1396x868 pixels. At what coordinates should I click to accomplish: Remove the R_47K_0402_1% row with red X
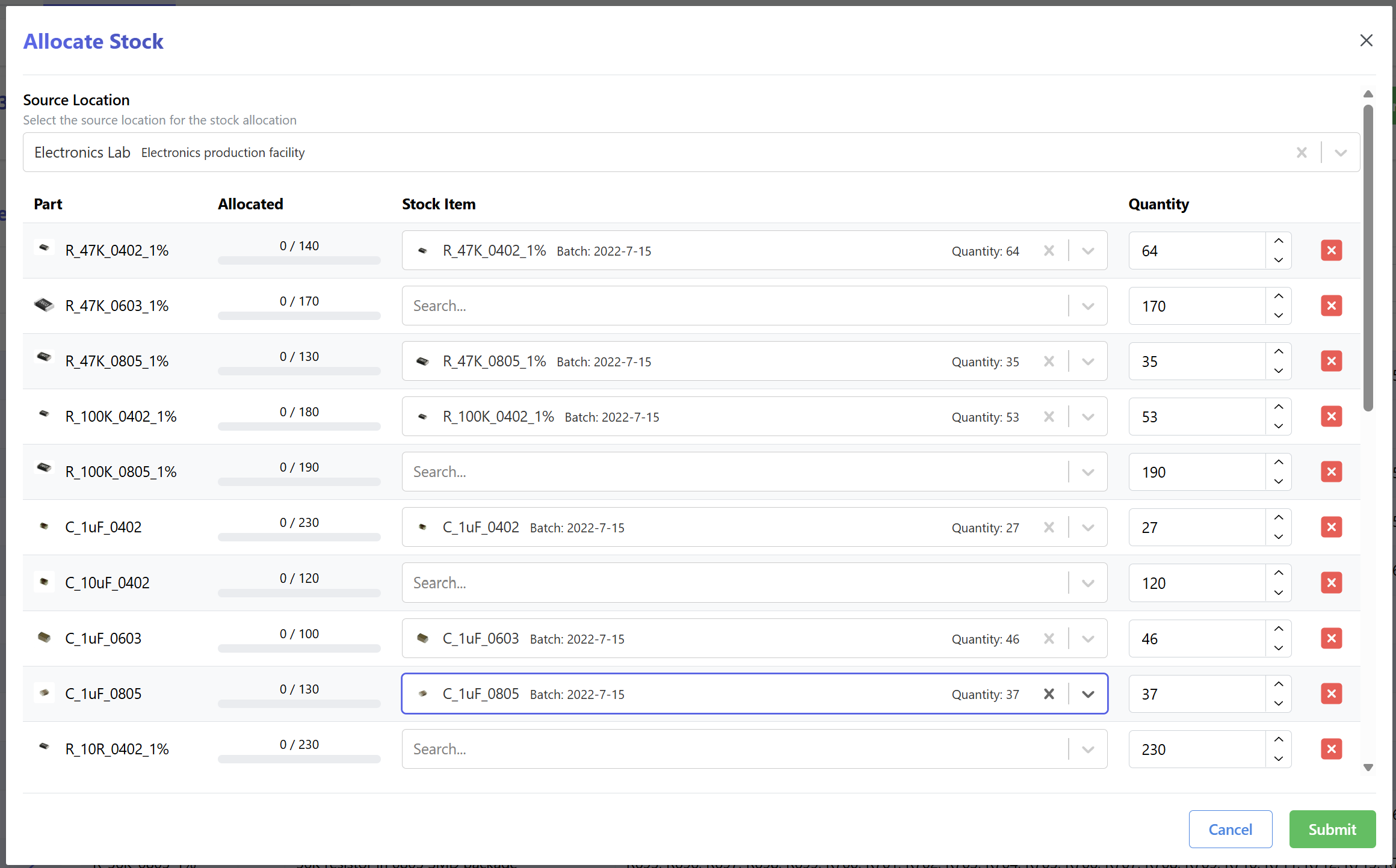[x=1331, y=250]
